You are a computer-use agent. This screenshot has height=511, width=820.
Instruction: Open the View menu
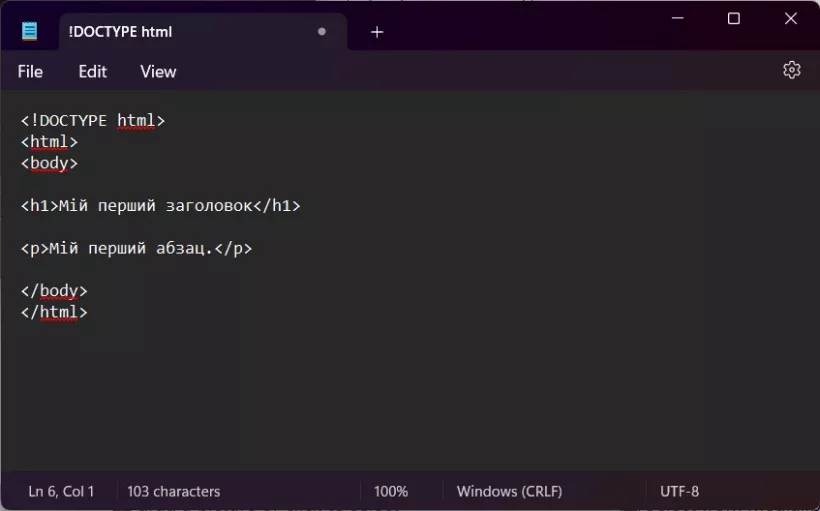(158, 71)
